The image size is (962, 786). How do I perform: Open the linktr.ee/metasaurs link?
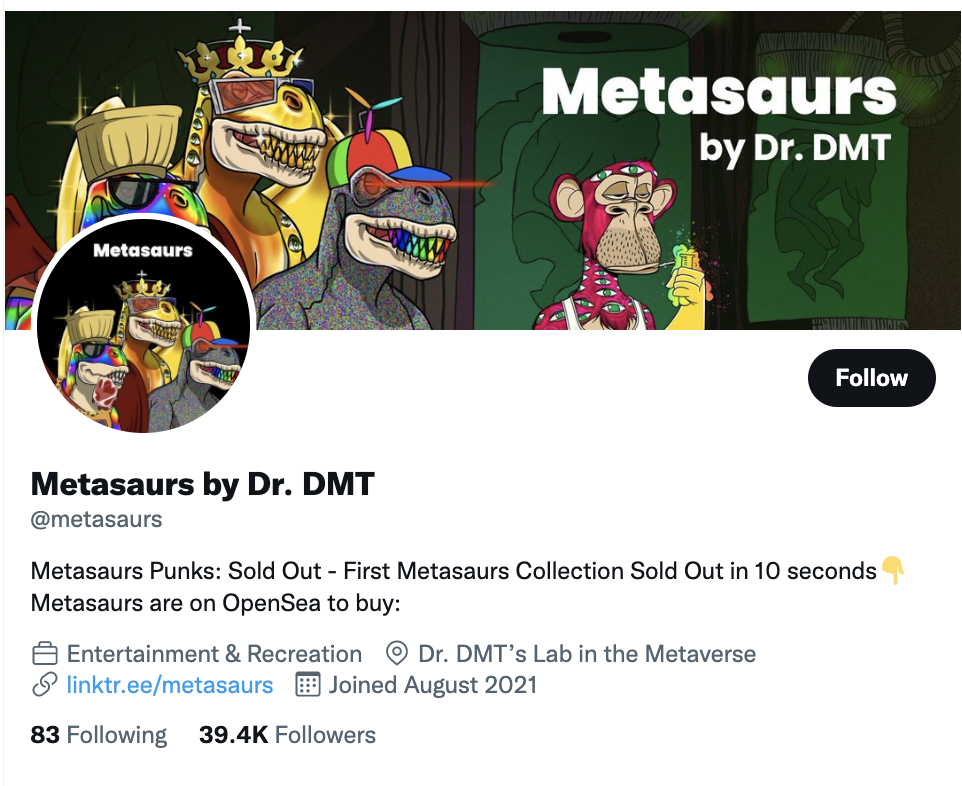click(x=169, y=685)
